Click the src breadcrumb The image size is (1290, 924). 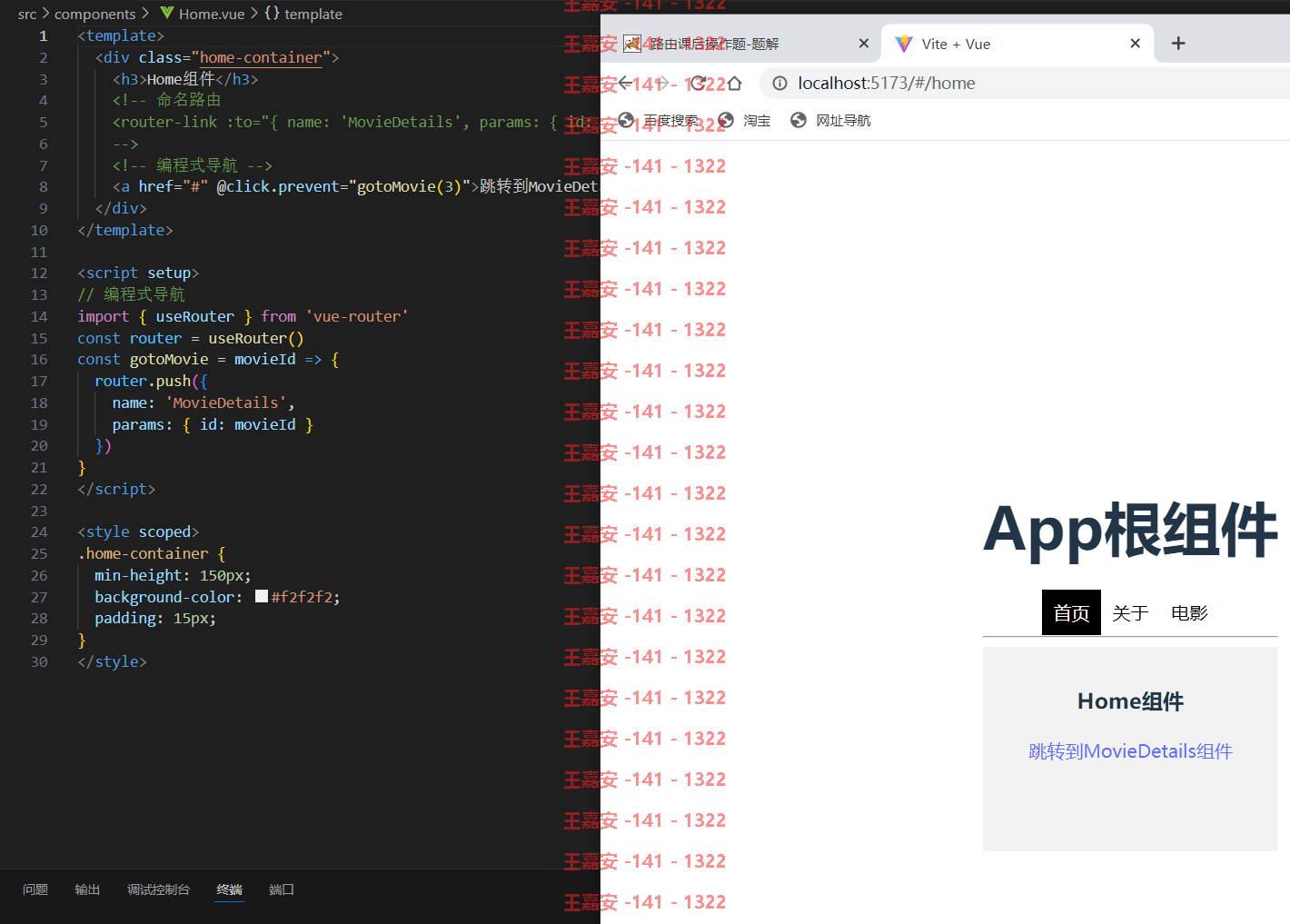pyautogui.click(x=27, y=14)
